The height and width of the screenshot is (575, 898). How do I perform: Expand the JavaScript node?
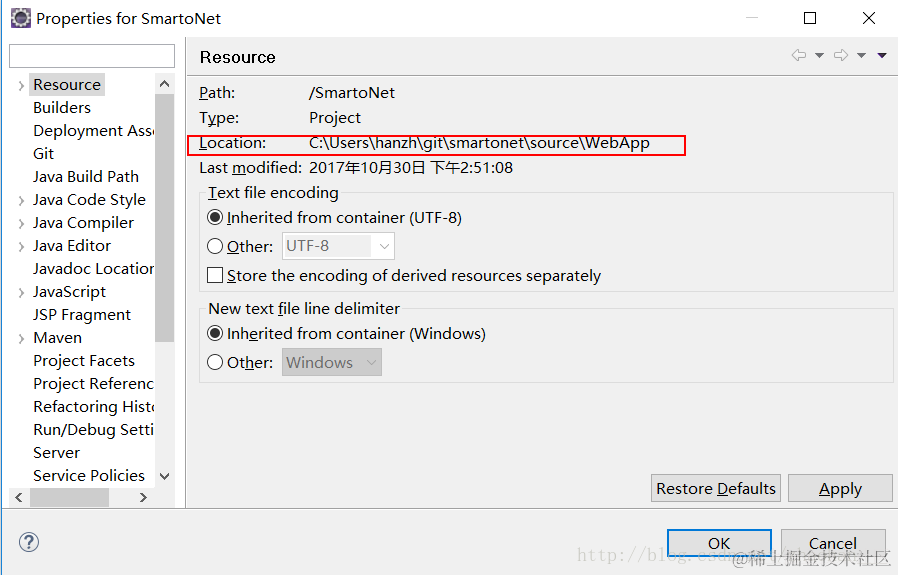[x=21, y=293]
